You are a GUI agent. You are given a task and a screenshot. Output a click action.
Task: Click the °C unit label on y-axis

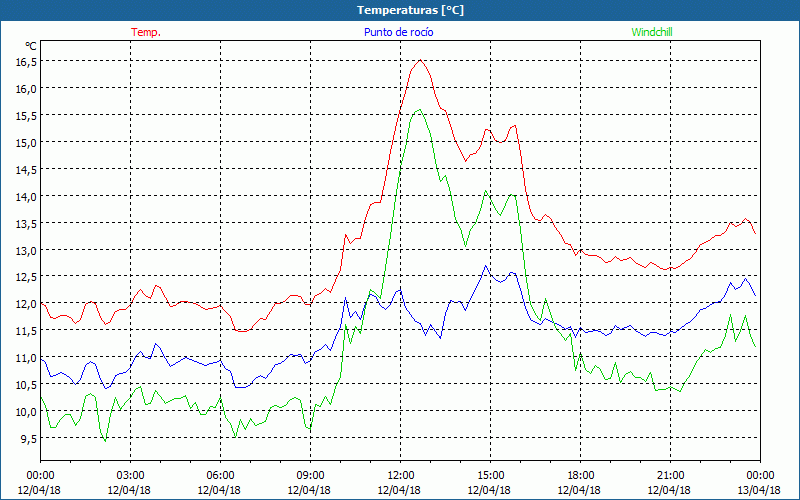tap(31, 46)
